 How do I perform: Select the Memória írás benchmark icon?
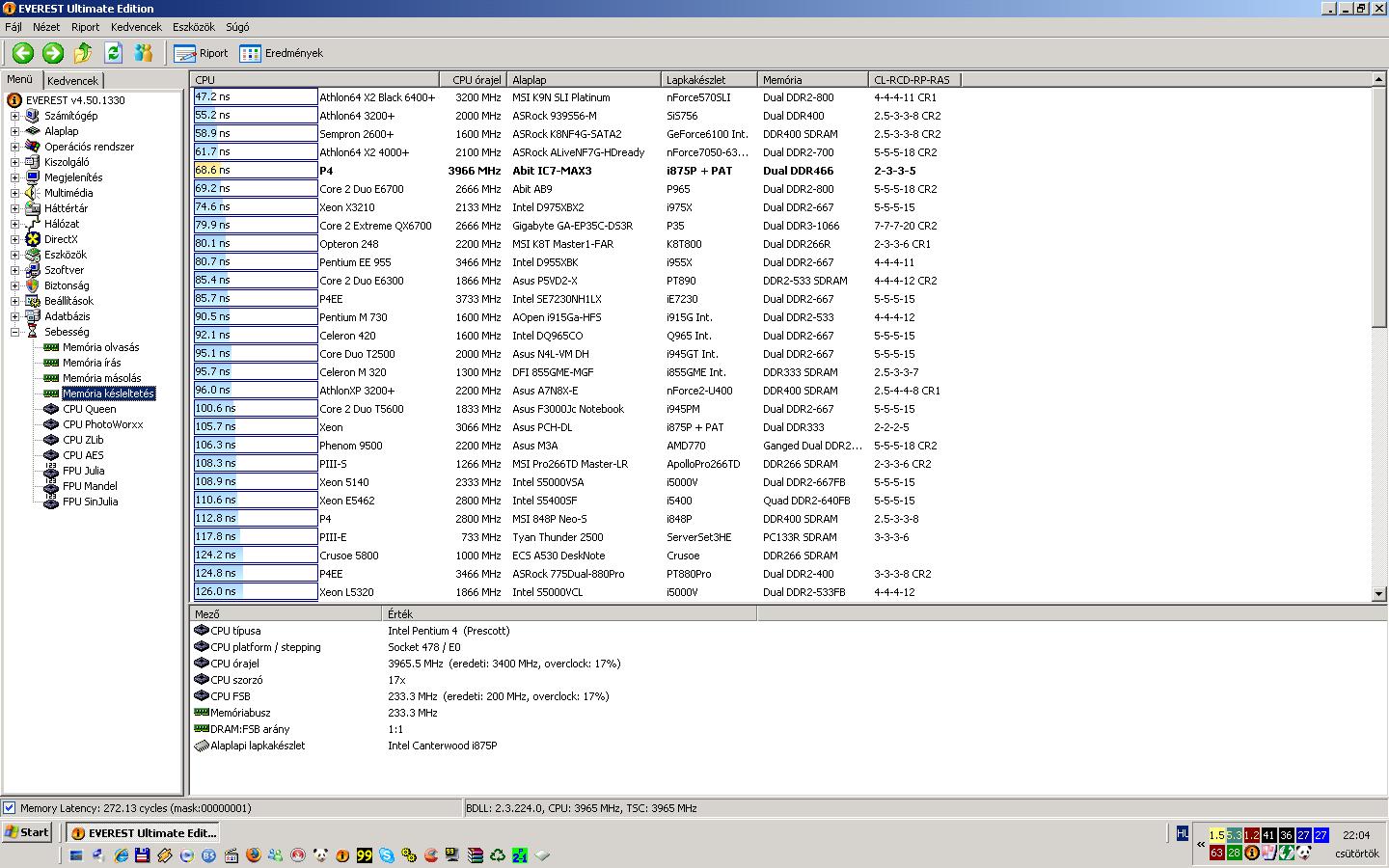pyautogui.click(x=51, y=363)
